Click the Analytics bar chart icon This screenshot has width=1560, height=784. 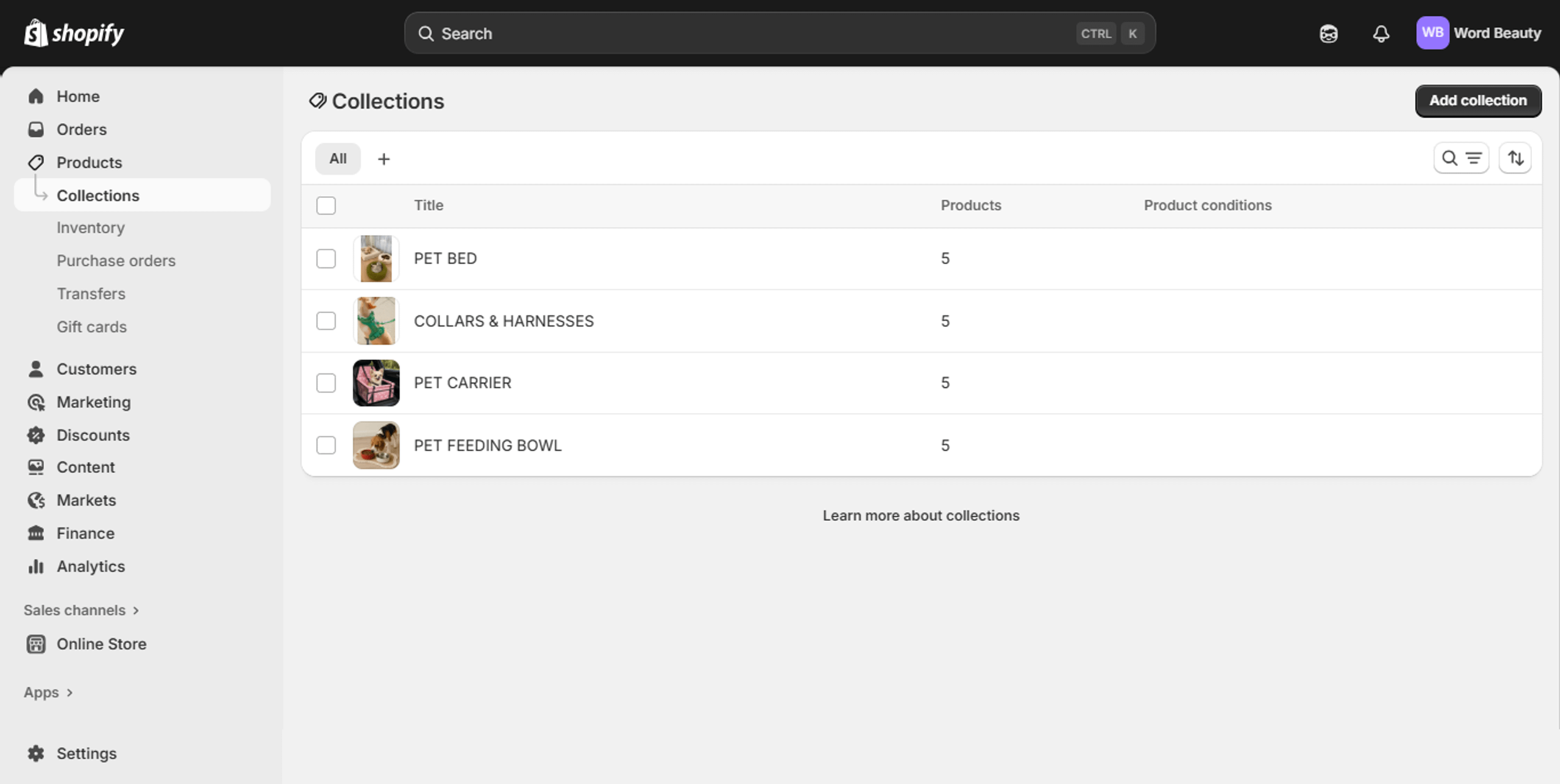click(x=36, y=567)
